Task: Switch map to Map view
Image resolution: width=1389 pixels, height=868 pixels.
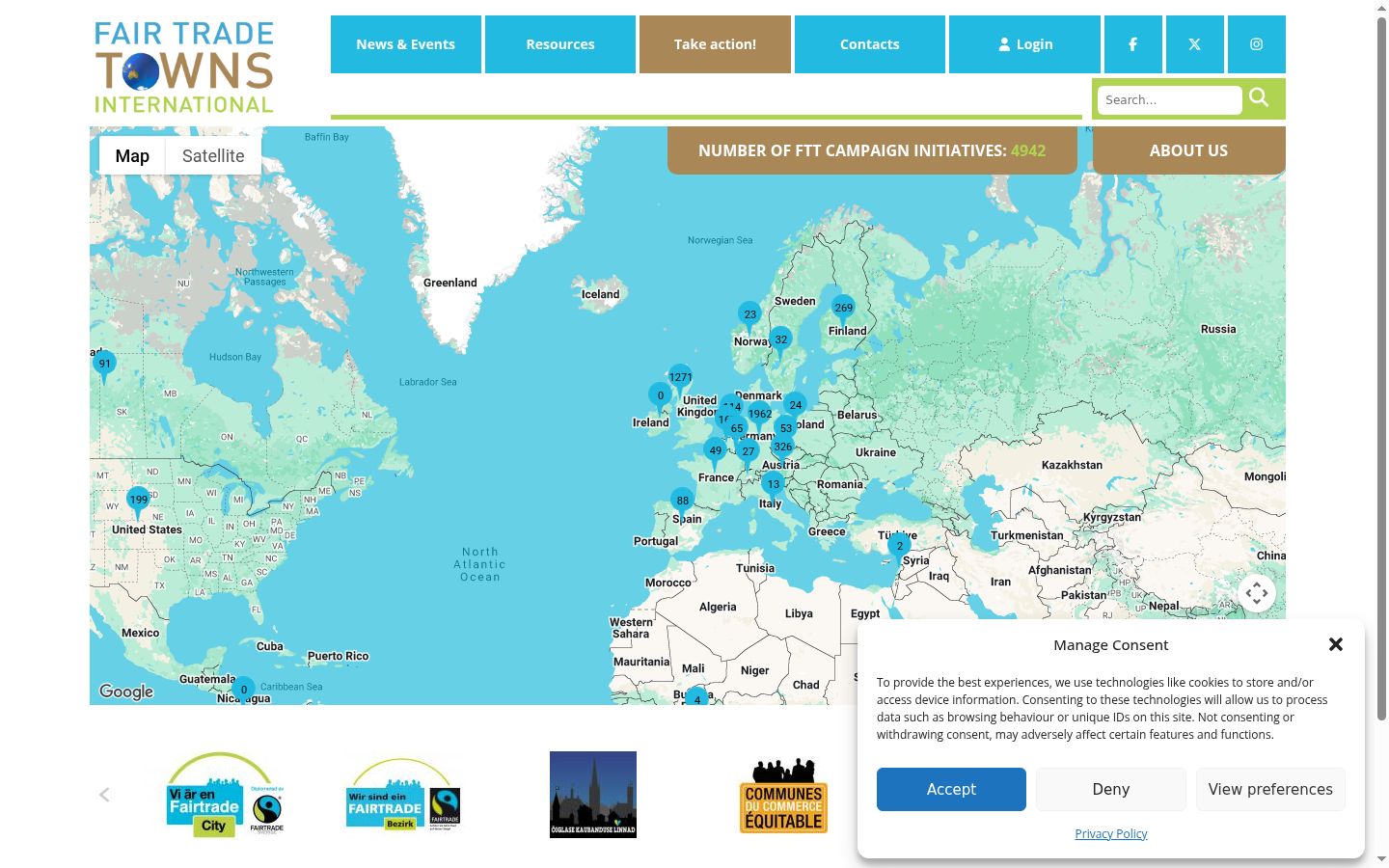Action: click(132, 156)
